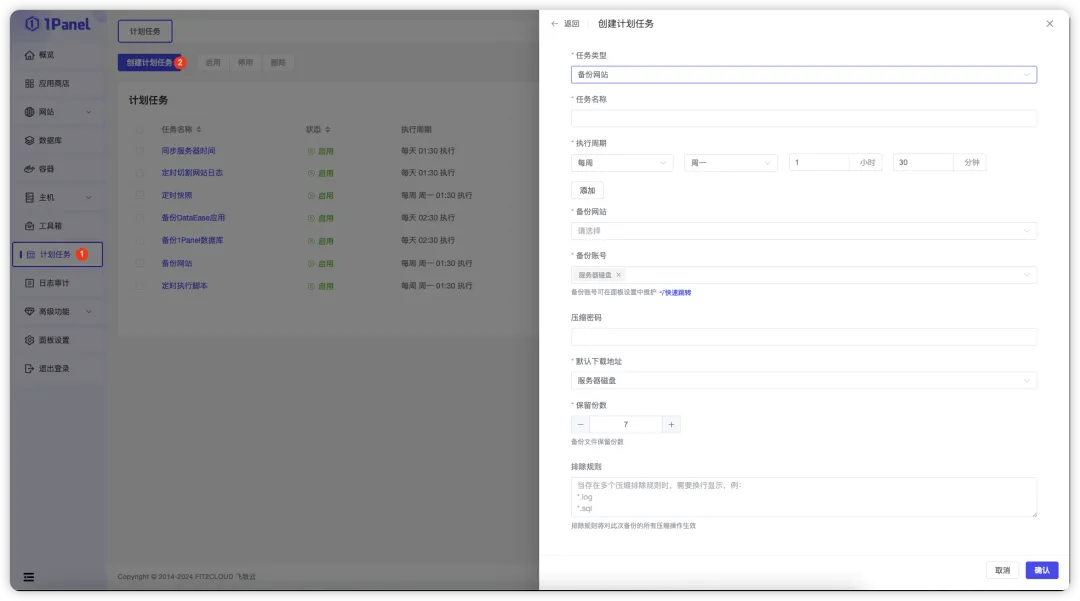
Task: Tick the checkbox for 同步服务器时间
Action: click(x=140, y=151)
